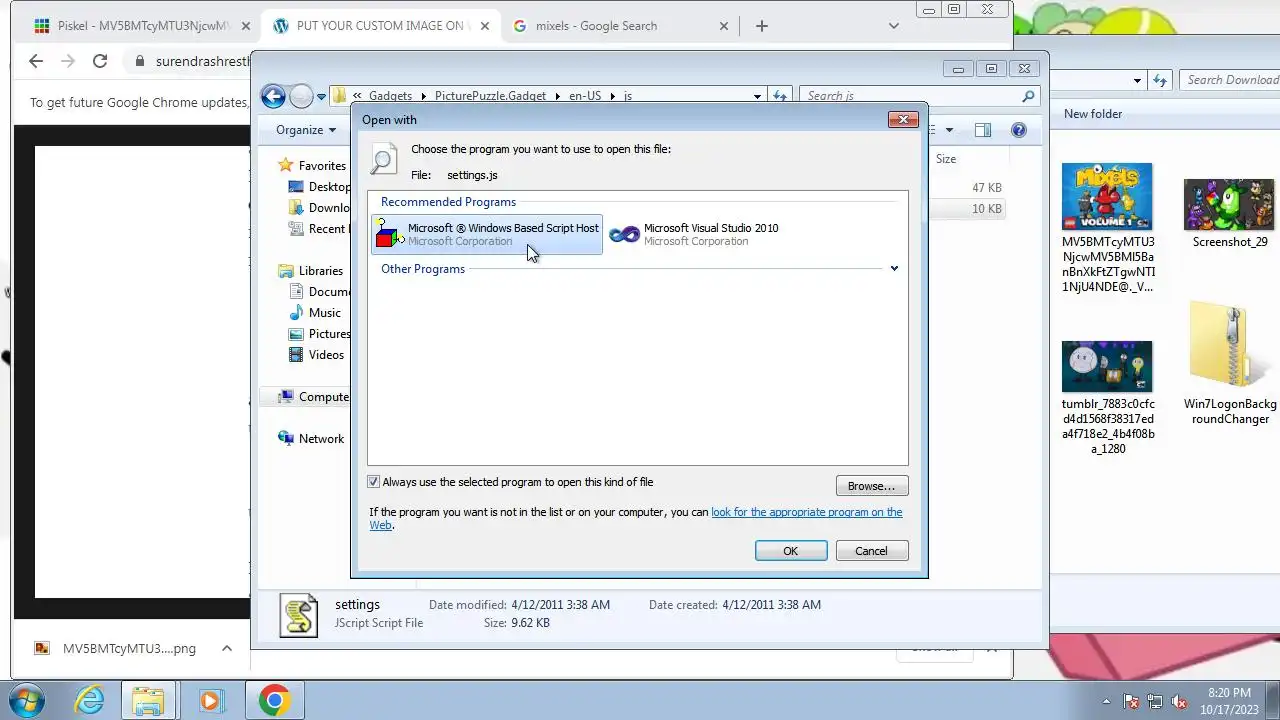Open Windows Explorer from taskbar
Image resolution: width=1280 pixels, height=720 pixels.
(148, 700)
